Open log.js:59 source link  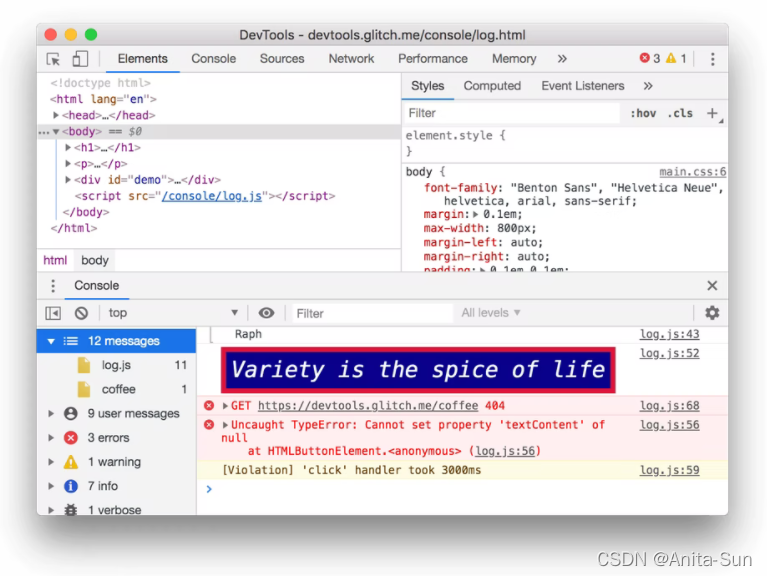pos(670,470)
